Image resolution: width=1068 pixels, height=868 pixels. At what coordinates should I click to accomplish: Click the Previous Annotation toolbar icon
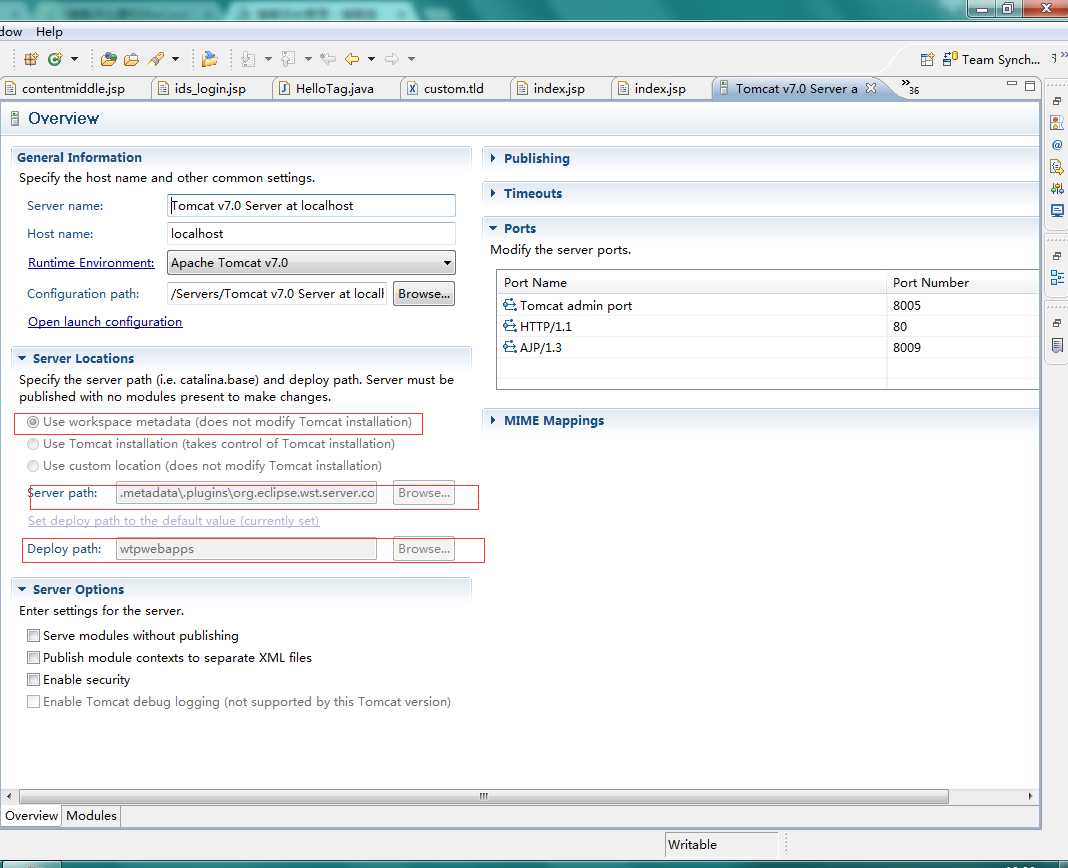click(x=289, y=59)
